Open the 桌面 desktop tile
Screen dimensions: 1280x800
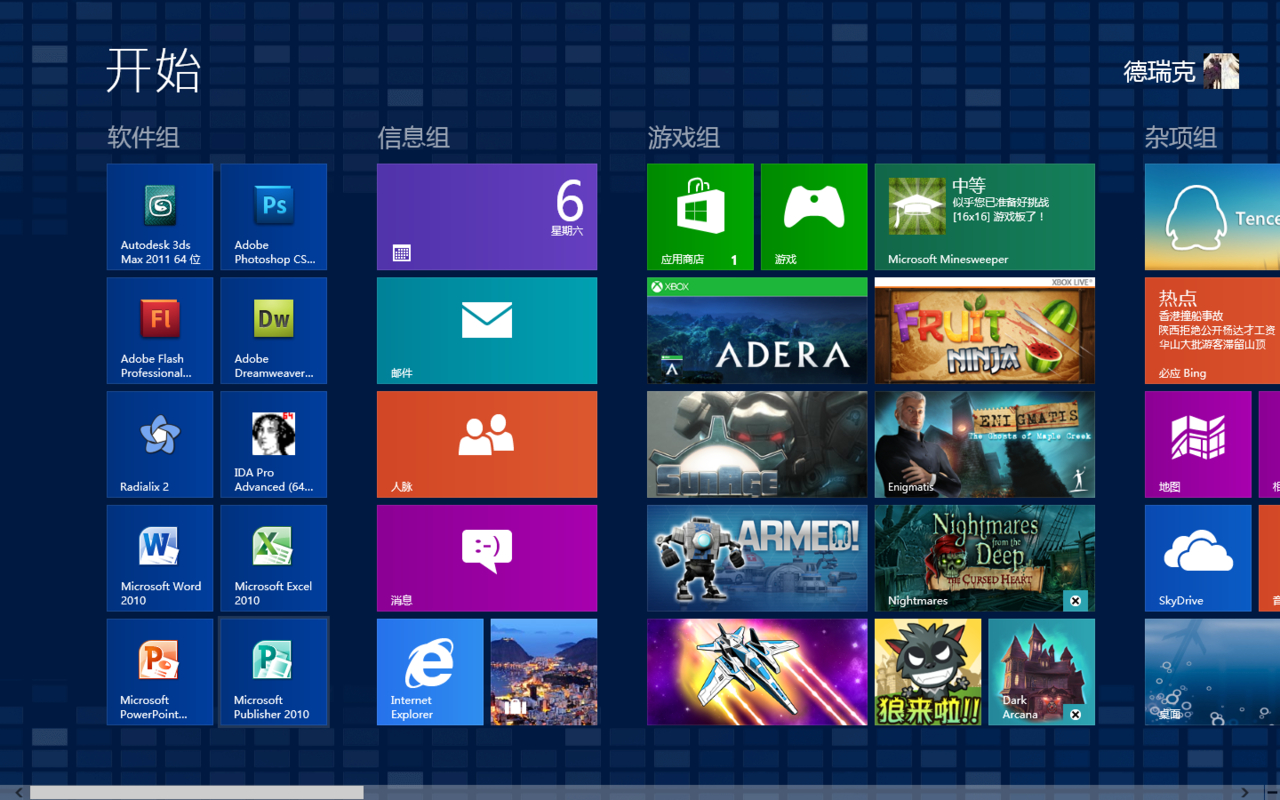pyautogui.click(x=1212, y=672)
